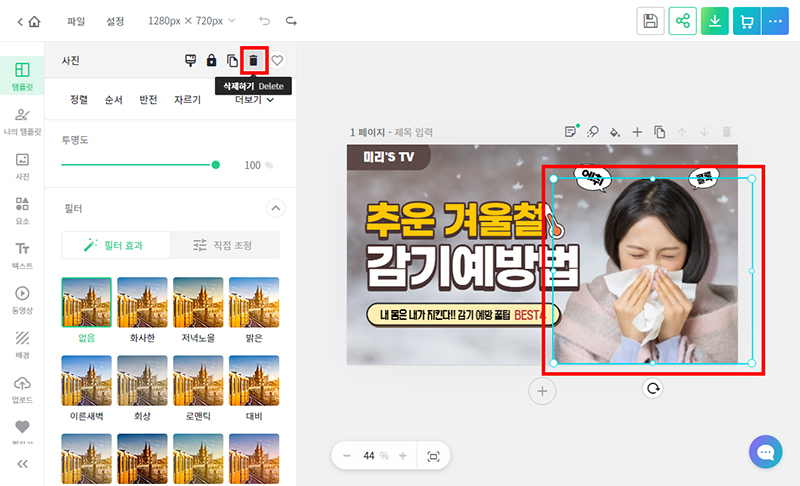Switch to the 직접 조정 tab
This screenshot has width=800, height=486.
tap(225, 245)
